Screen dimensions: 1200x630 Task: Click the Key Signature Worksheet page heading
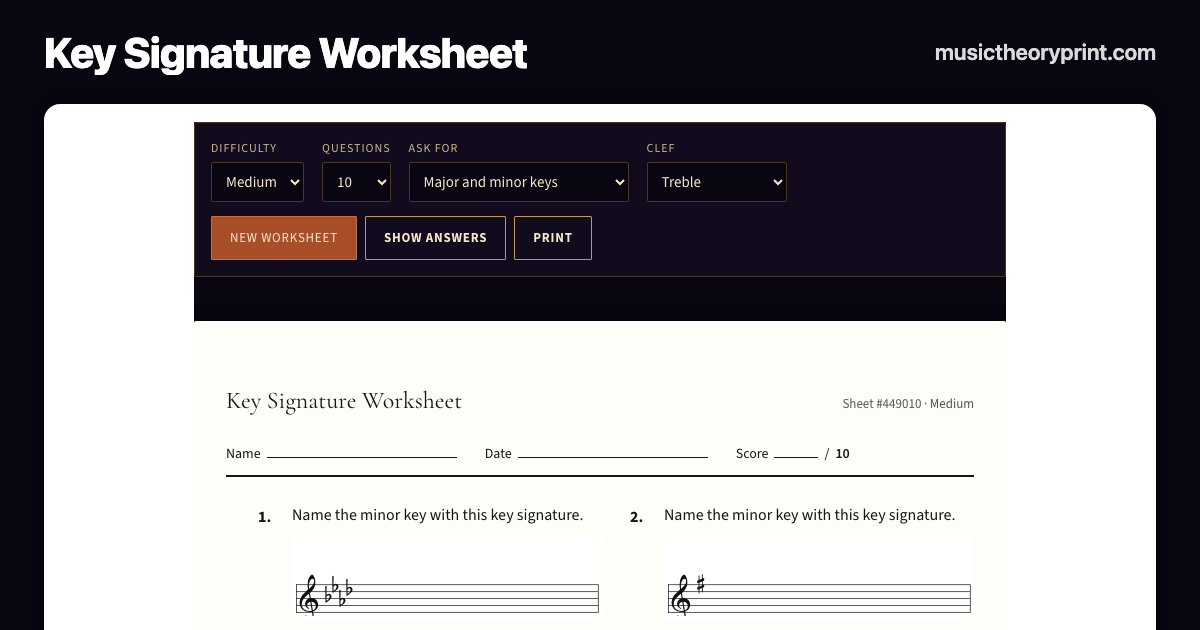point(286,54)
